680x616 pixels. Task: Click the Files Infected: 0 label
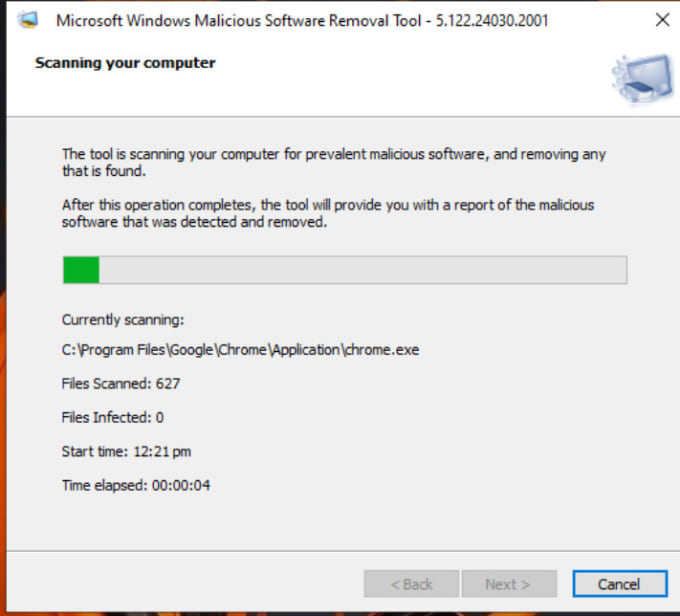pyautogui.click(x=113, y=417)
